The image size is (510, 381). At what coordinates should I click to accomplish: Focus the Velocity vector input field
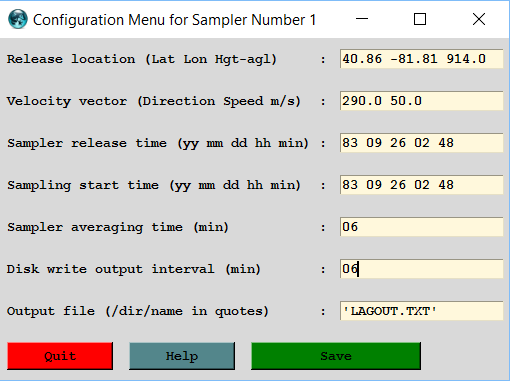tap(421, 101)
